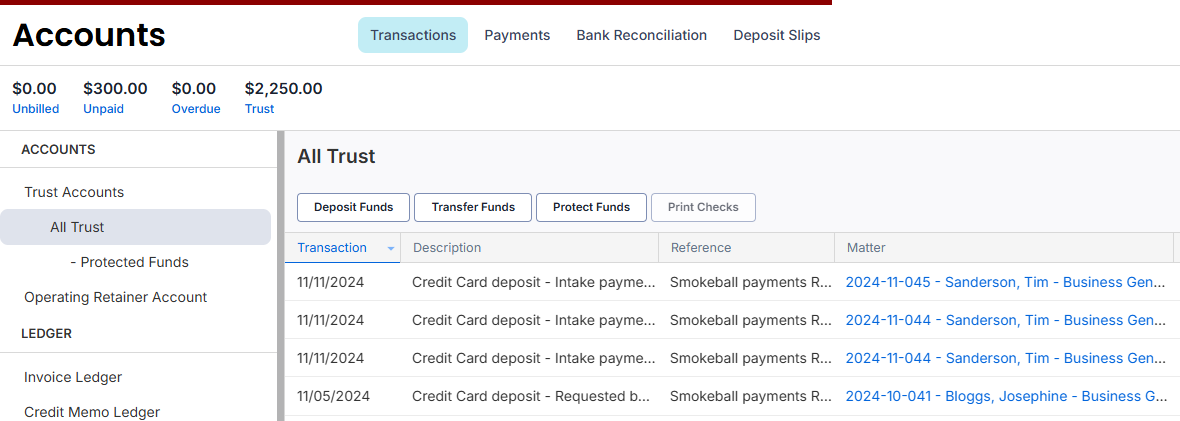The image size is (1180, 421).
Task: Select Trust Accounts in the sidebar
Action: pos(74,192)
